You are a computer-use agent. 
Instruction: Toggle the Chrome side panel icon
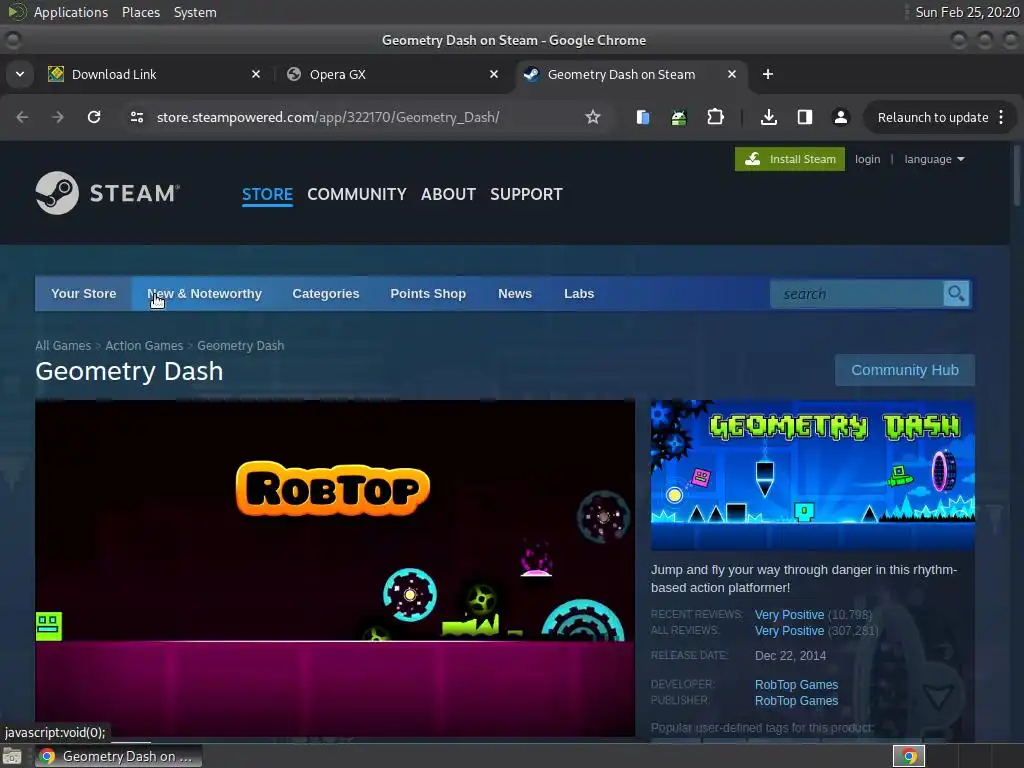(x=805, y=117)
